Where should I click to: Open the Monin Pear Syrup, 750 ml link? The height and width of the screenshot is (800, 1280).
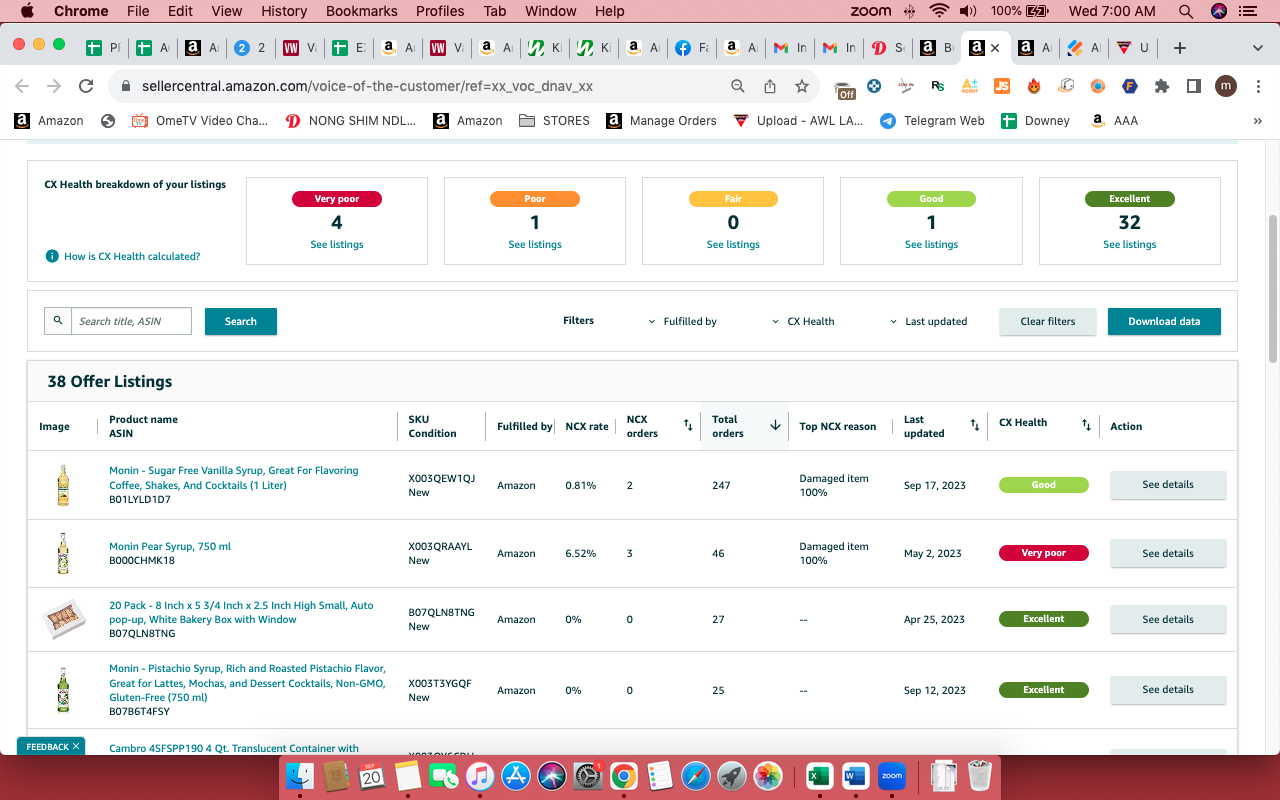170,547
